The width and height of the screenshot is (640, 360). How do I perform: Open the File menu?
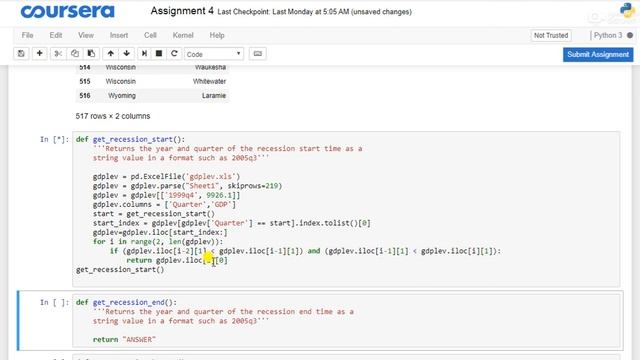pyautogui.click(x=27, y=36)
